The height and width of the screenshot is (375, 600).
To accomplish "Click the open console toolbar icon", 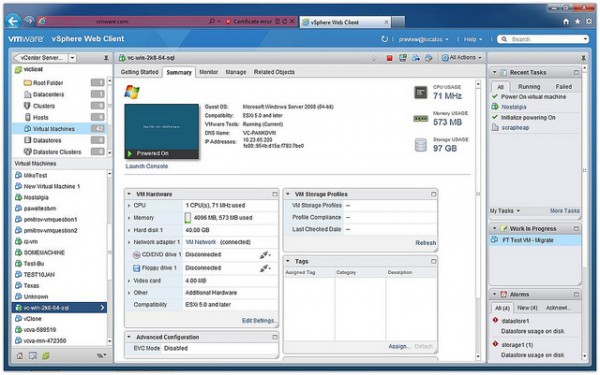I will point(403,58).
